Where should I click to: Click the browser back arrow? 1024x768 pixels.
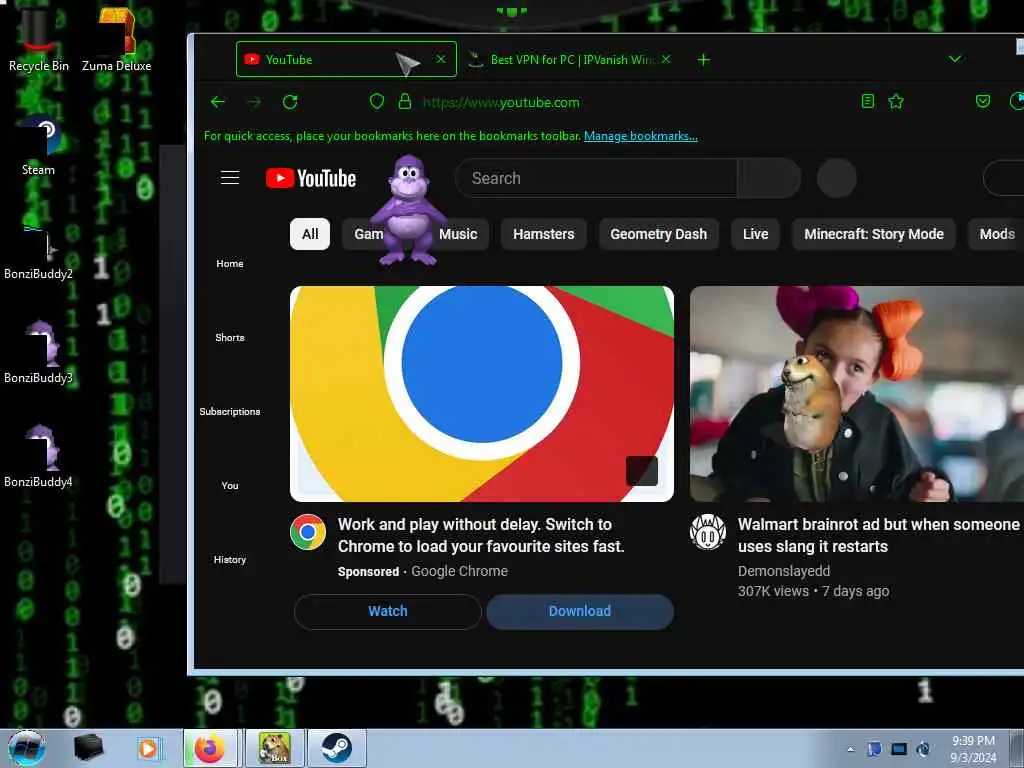point(218,102)
